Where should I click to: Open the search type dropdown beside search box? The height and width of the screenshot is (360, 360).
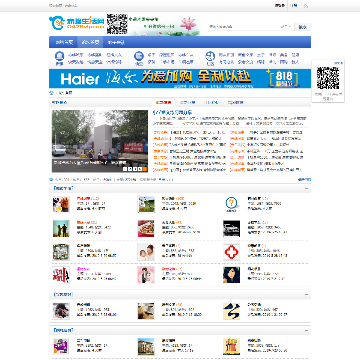point(286,27)
